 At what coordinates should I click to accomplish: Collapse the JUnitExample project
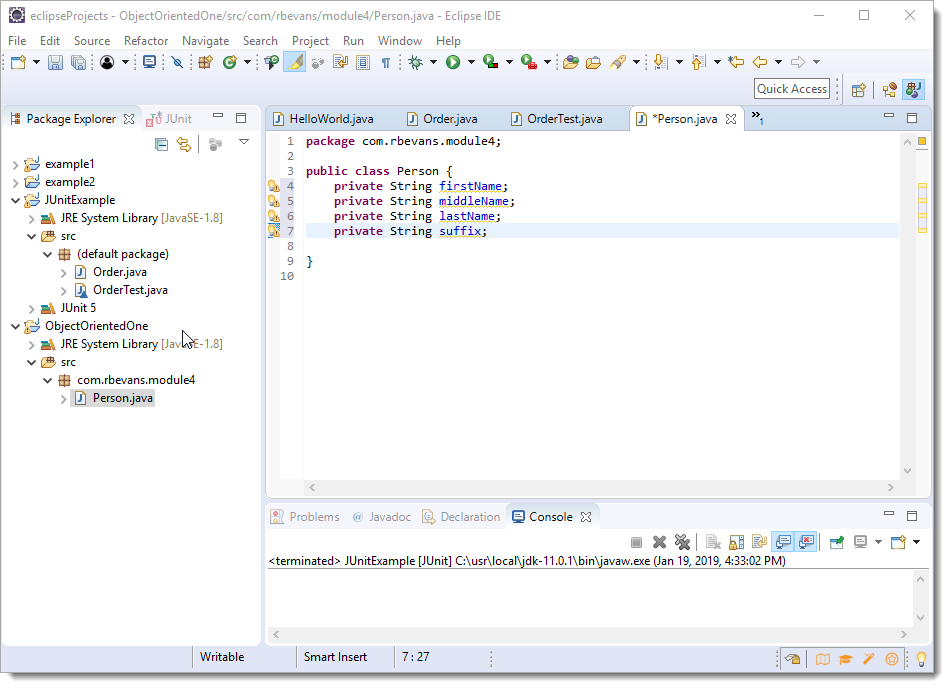[15, 201]
